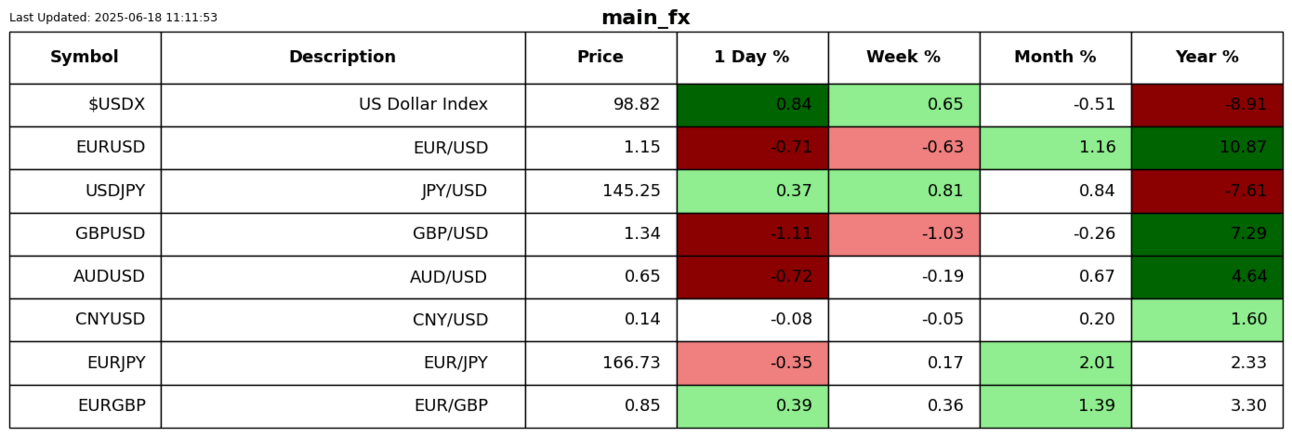
Task: Click the Last Updated timestamp text
Action: coord(113,18)
